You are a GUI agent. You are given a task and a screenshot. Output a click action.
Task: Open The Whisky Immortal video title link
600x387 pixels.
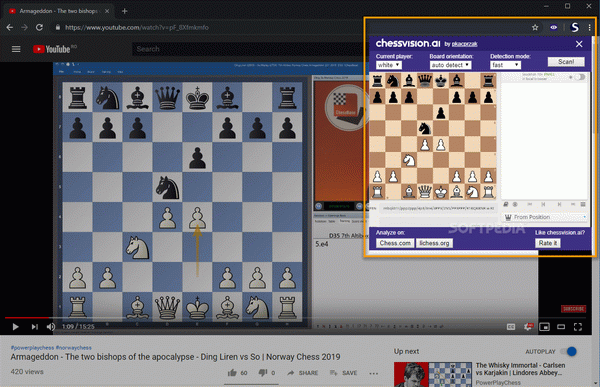click(520, 369)
